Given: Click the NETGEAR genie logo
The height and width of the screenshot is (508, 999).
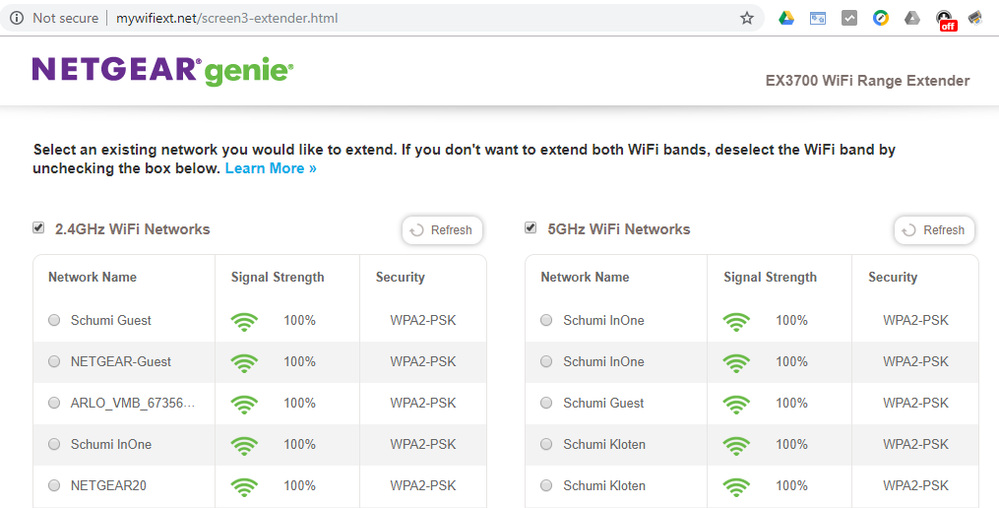Looking at the screenshot, I should 162,71.
